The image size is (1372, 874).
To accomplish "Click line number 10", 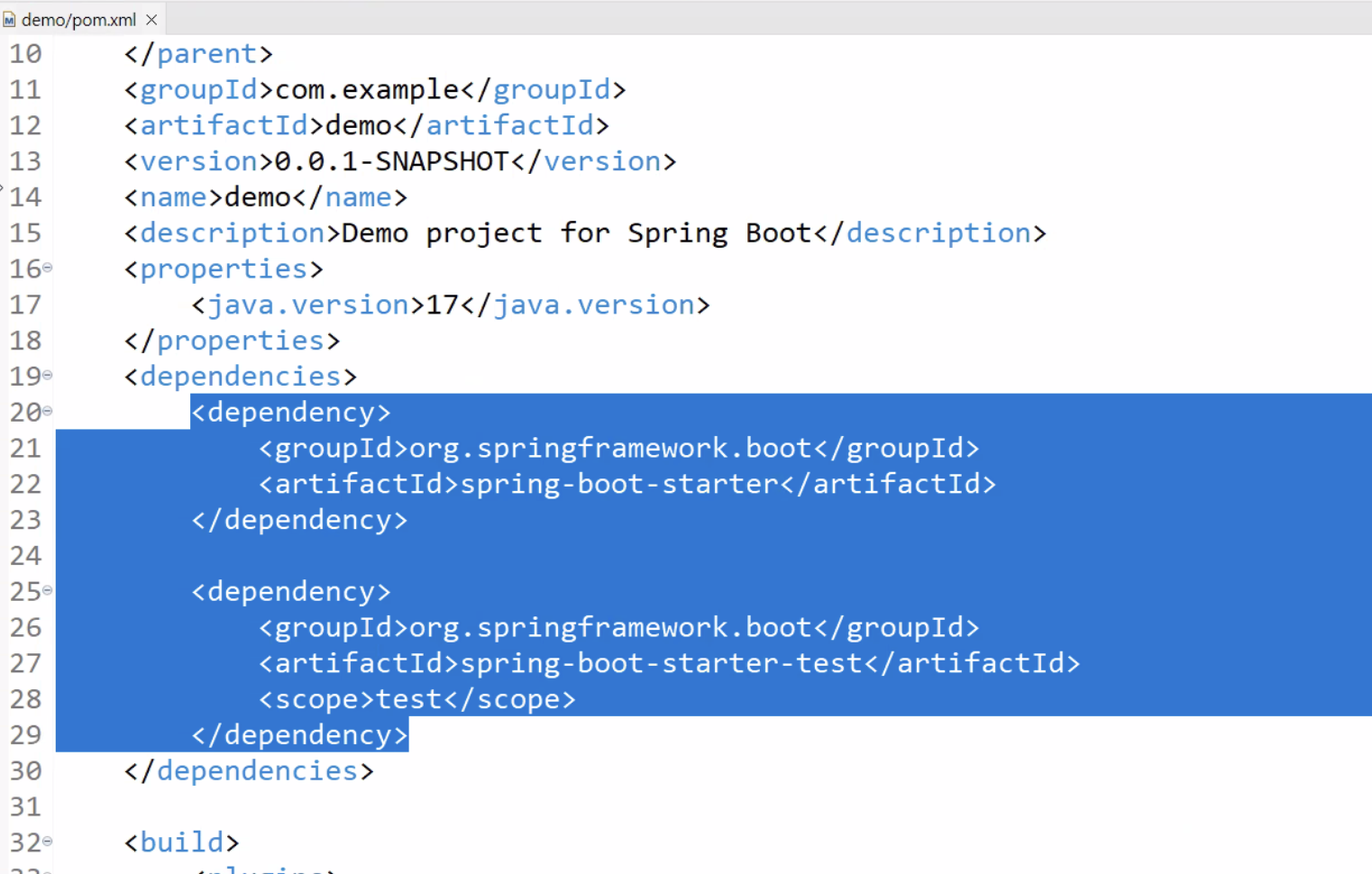I will tap(25, 54).
